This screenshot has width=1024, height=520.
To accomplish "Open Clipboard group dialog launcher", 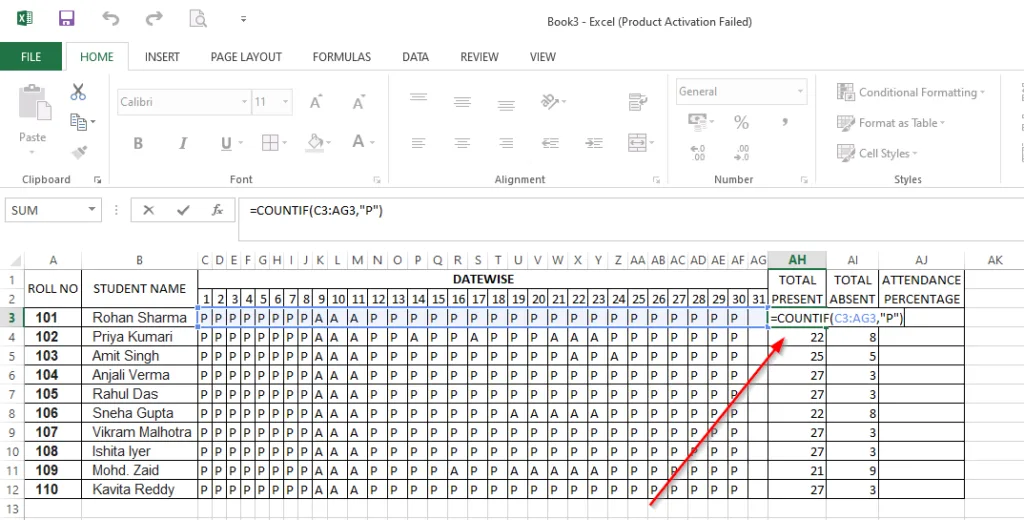I will click(x=97, y=180).
